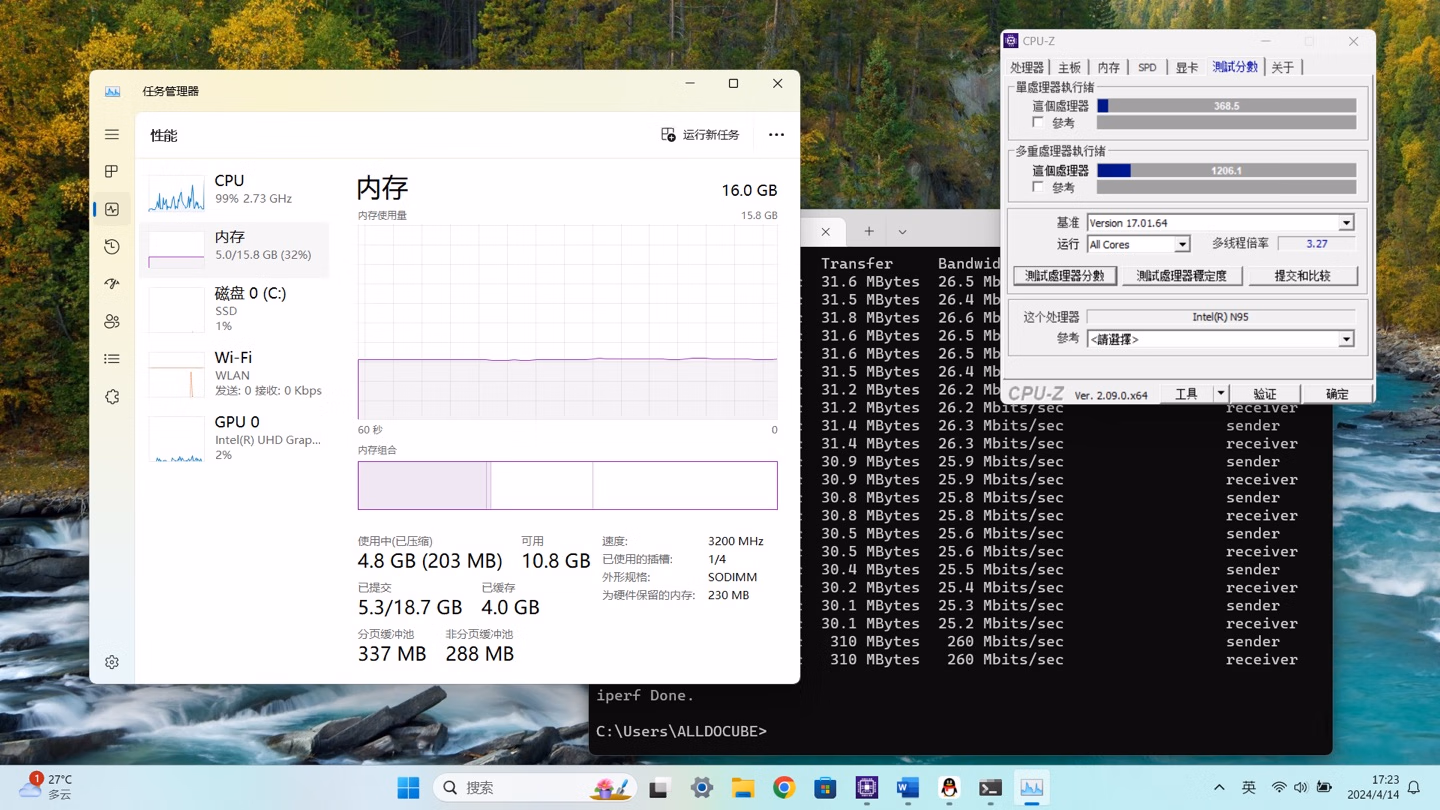Screen dimensions: 1440x810
Task: Switch to 处理器 tab in CPU-Z
Action: coord(1027,67)
